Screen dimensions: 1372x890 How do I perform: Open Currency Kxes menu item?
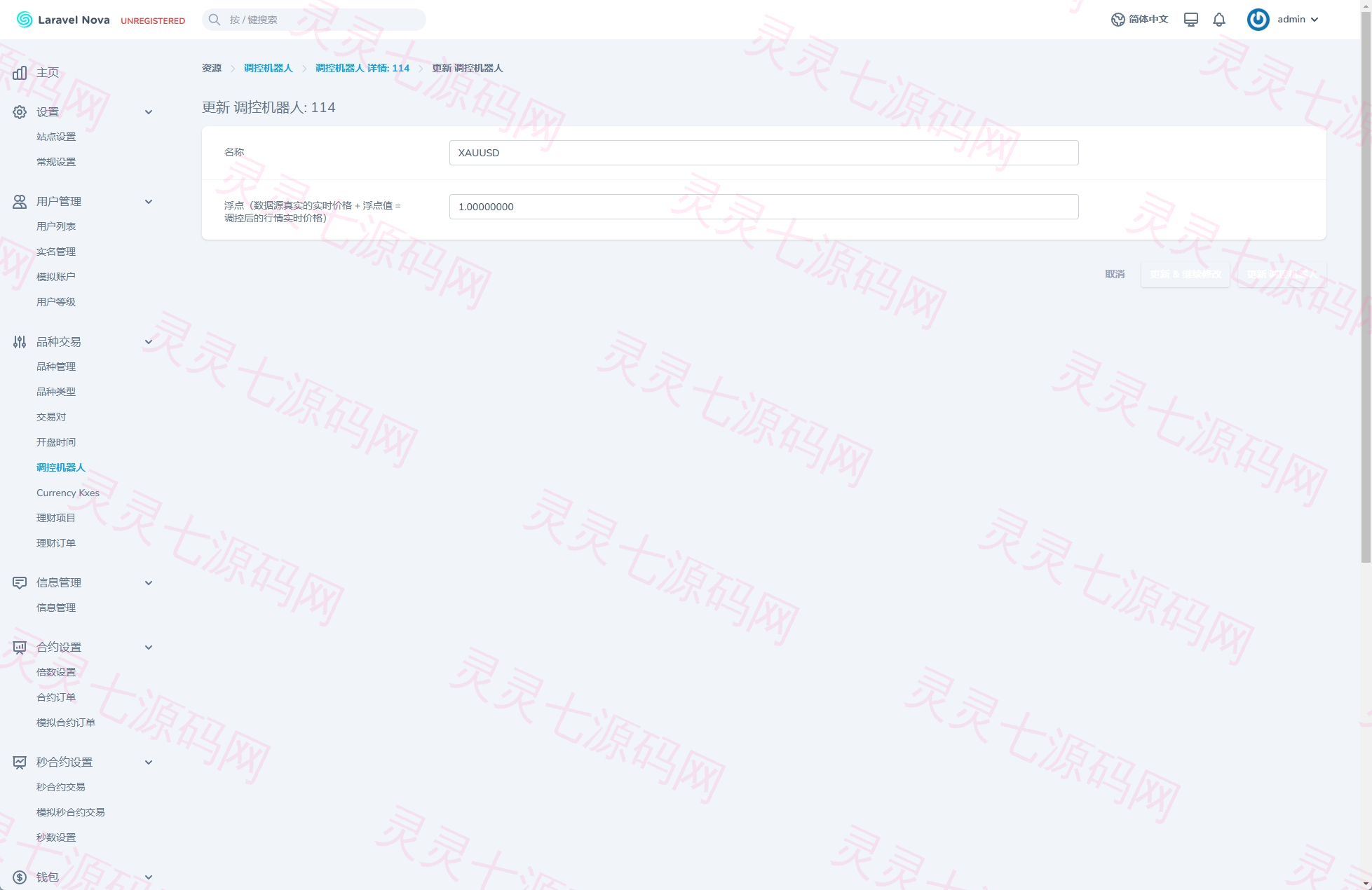pyautogui.click(x=68, y=493)
